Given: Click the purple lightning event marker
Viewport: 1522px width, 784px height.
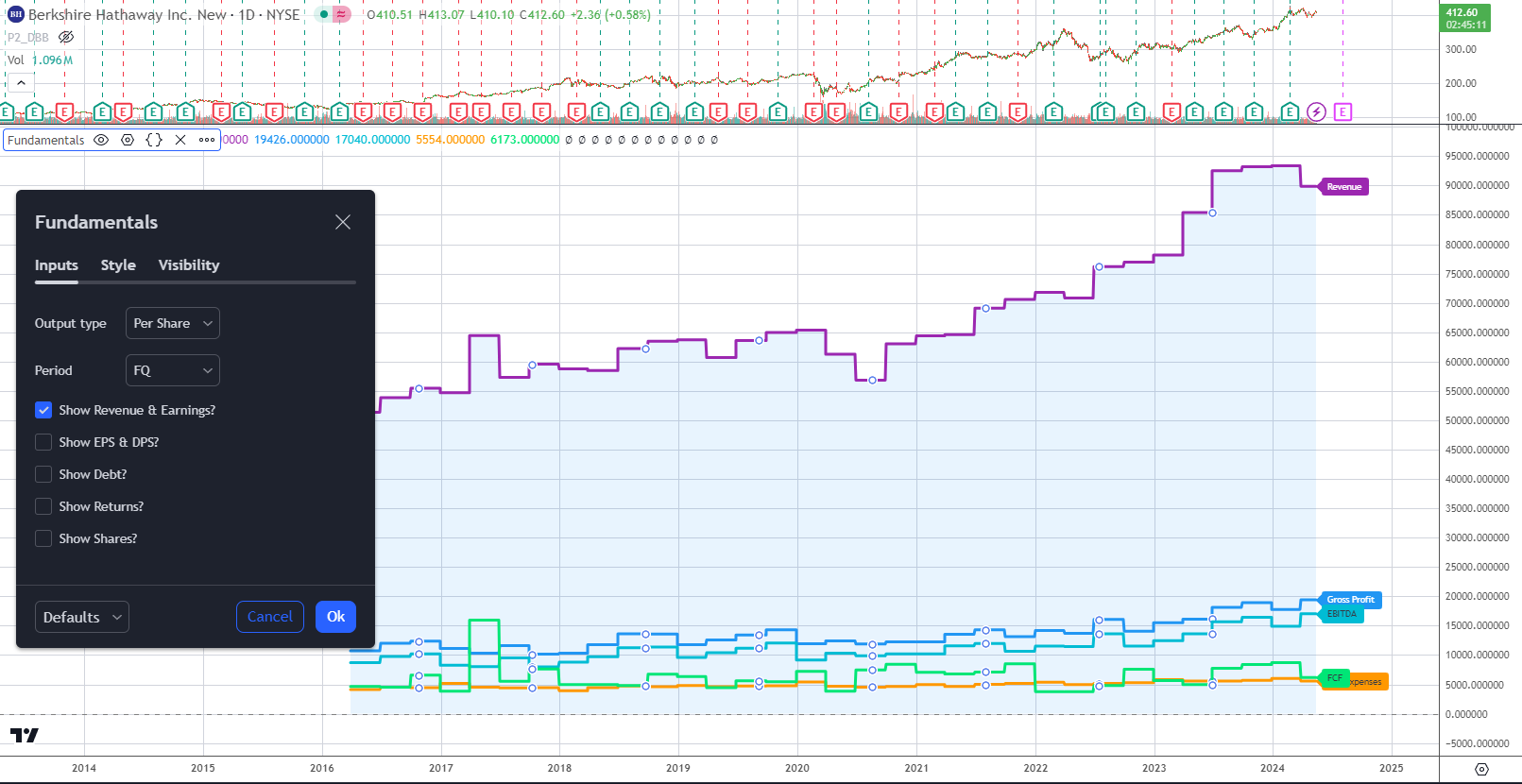Looking at the screenshot, I should coord(1316,112).
